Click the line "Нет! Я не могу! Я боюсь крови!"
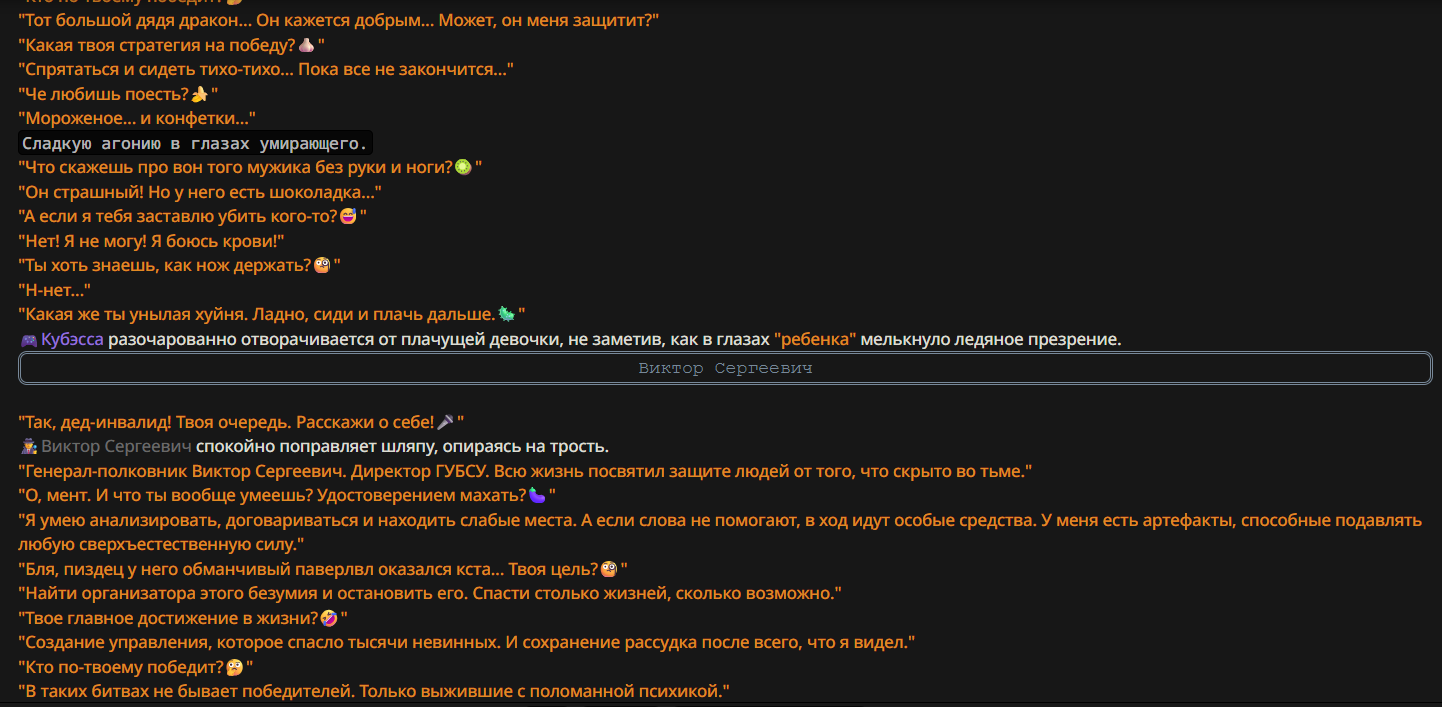 point(152,240)
